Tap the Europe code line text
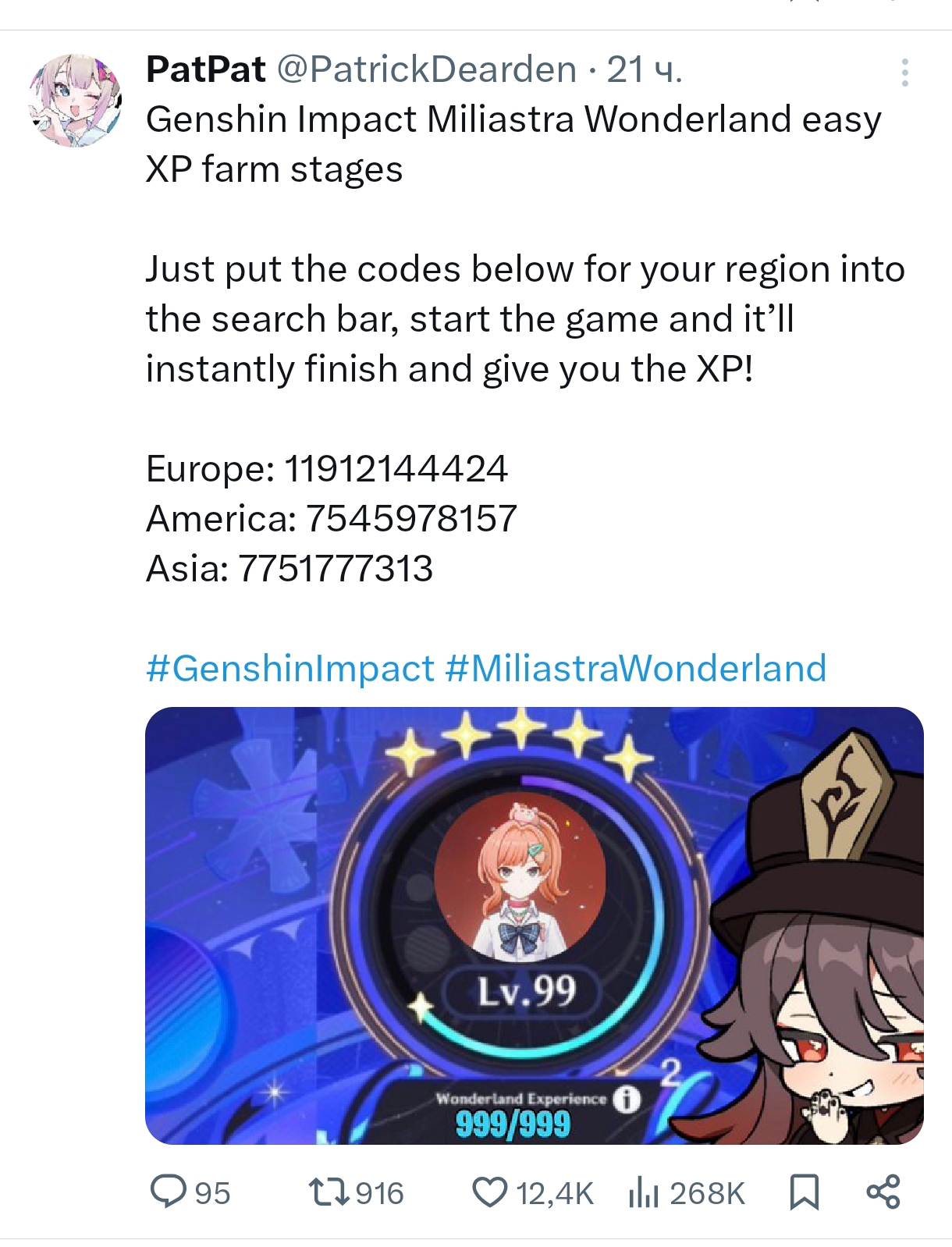952x1247 pixels. [x=327, y=469]
